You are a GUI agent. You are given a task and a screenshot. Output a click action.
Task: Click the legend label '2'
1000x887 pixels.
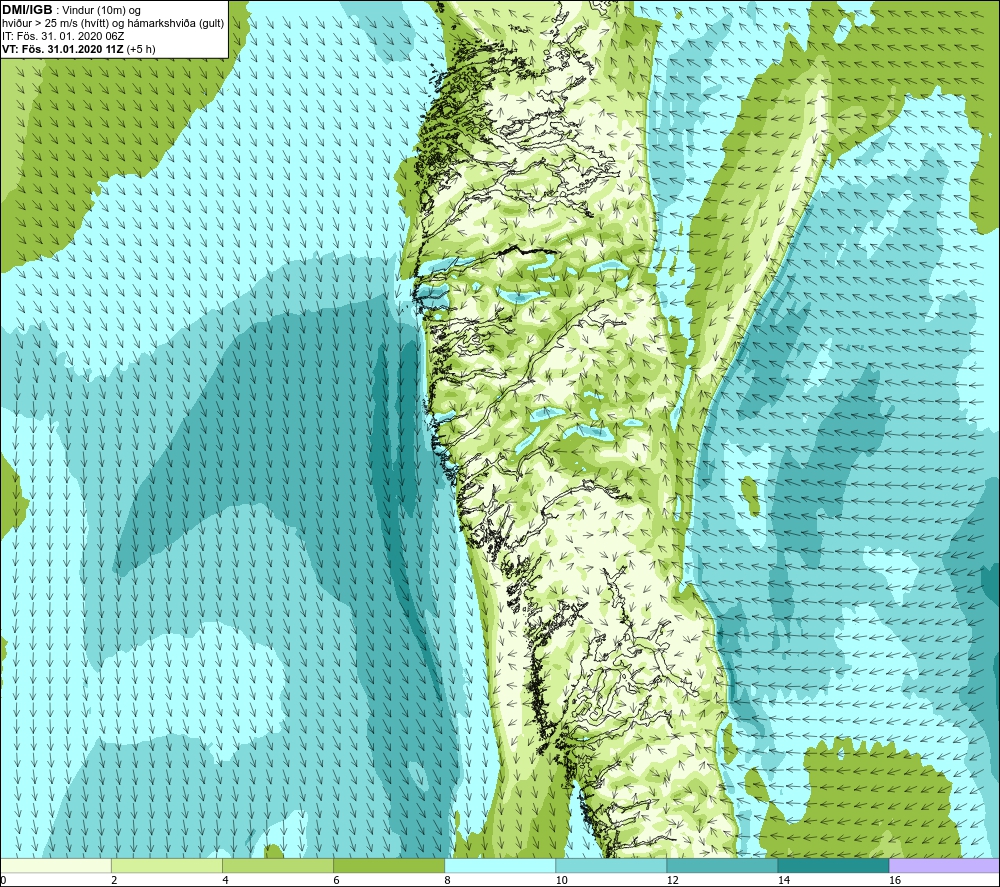[x=114, y=881]
